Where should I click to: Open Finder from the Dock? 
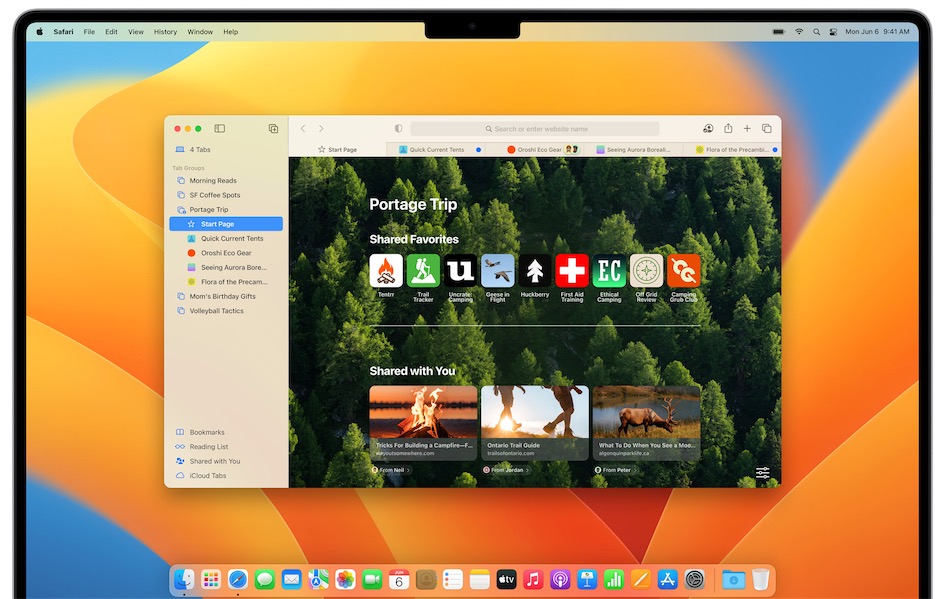184,580
